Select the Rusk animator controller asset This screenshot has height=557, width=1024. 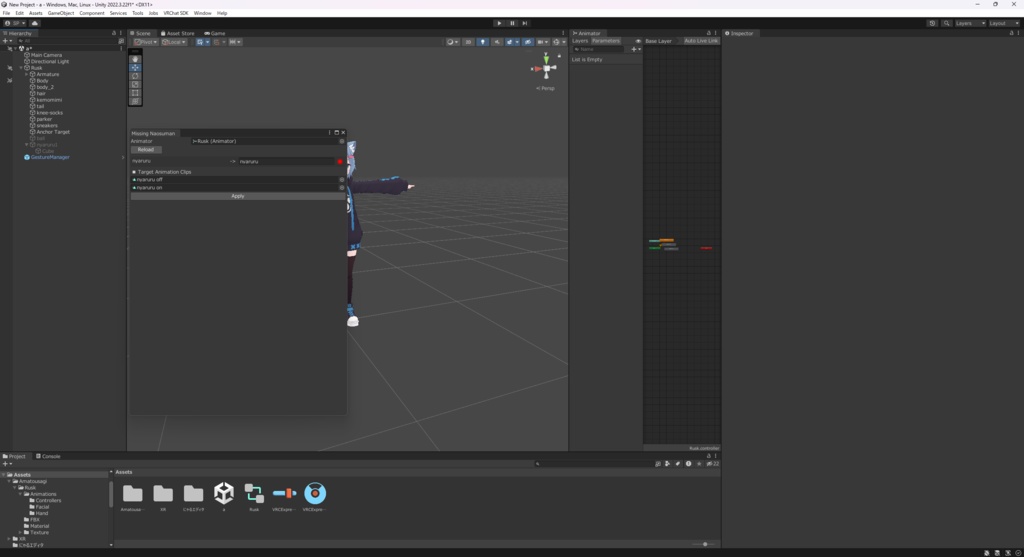(254, 494)
